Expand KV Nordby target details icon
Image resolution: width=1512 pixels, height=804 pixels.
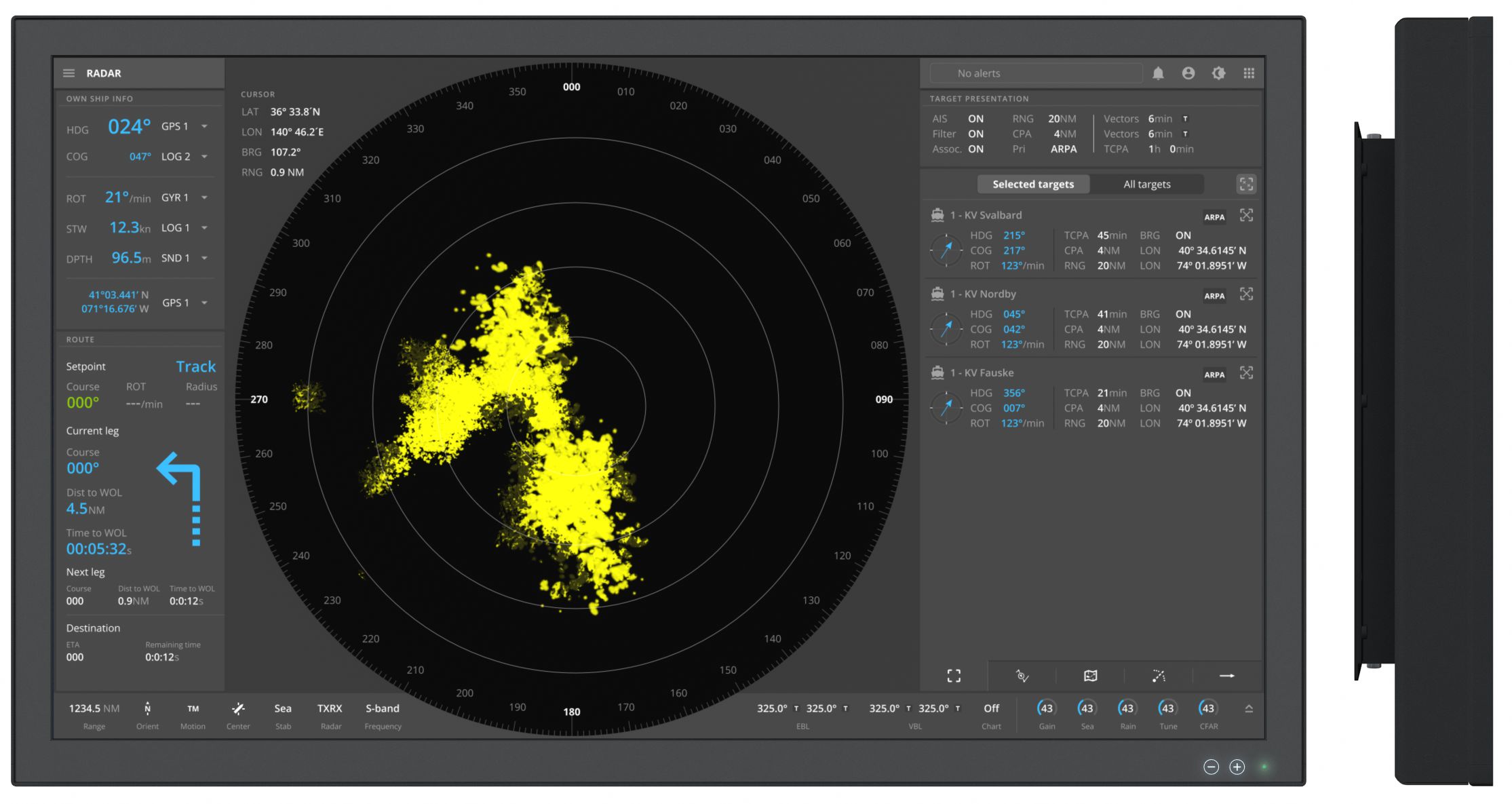point(1246,294)
